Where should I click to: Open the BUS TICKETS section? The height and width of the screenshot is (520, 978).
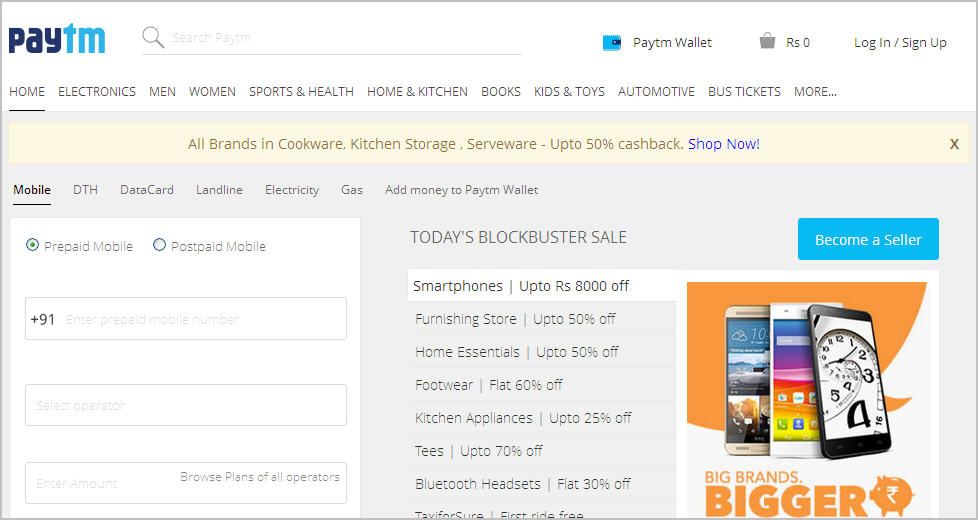click(744, 92)
